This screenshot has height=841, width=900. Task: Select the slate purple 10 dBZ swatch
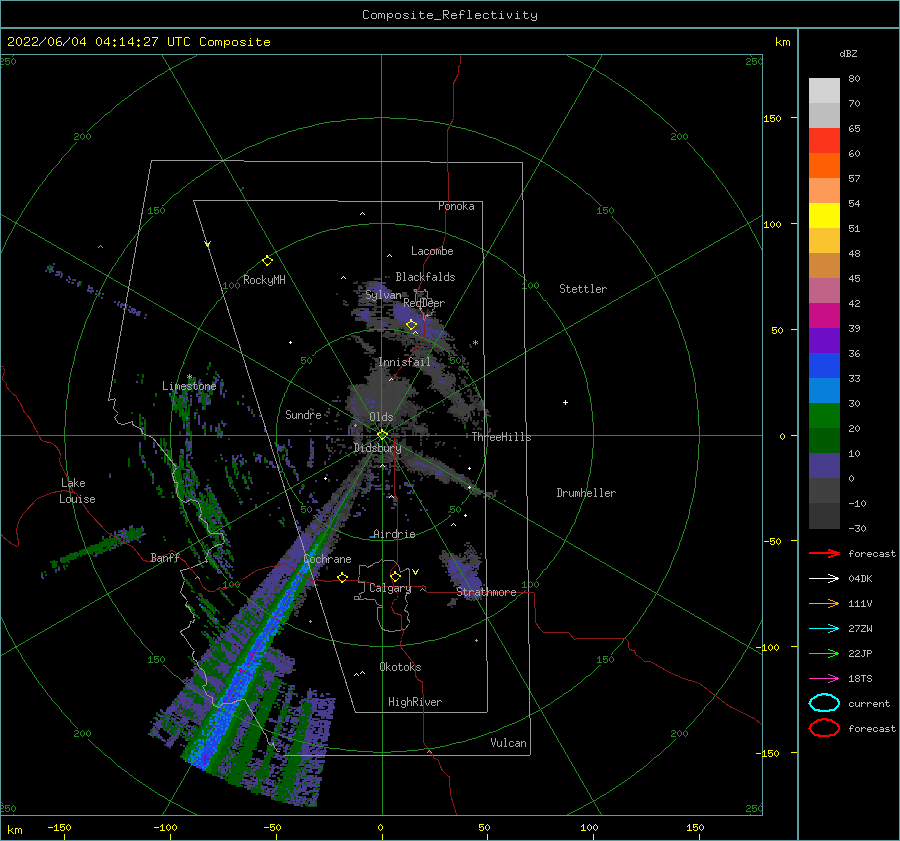tap(824, 466)
